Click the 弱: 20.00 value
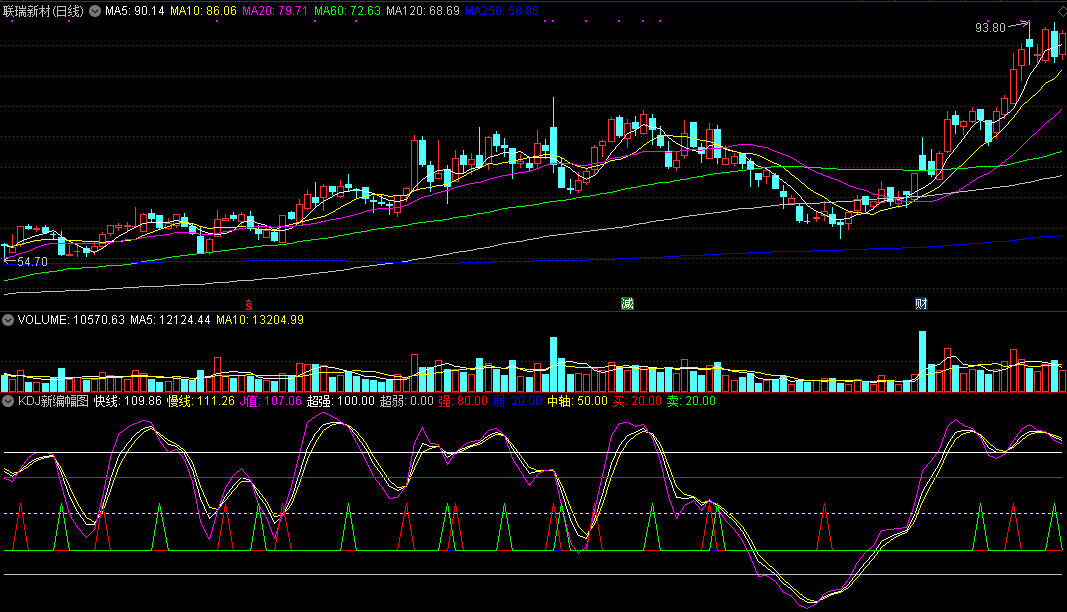The image size is (1067, 612). (x=517, y=401)
